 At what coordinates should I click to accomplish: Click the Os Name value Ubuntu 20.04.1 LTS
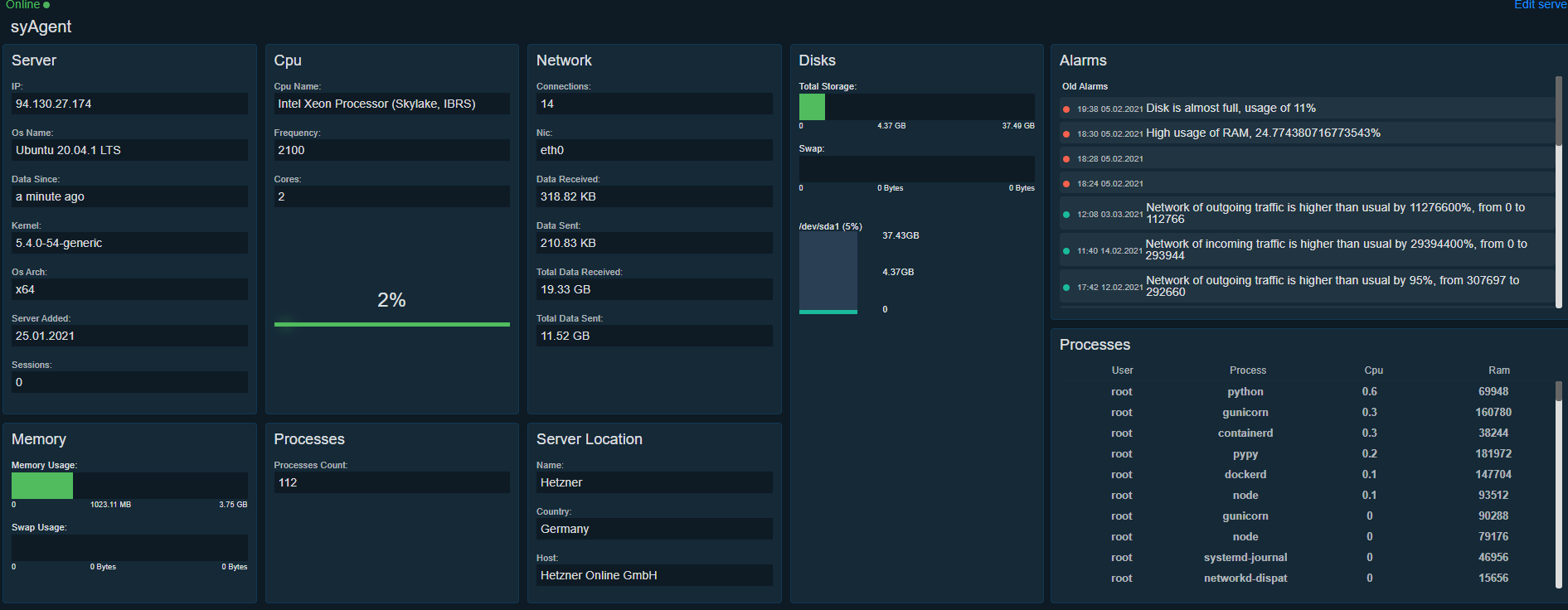(x=129, y=150)
